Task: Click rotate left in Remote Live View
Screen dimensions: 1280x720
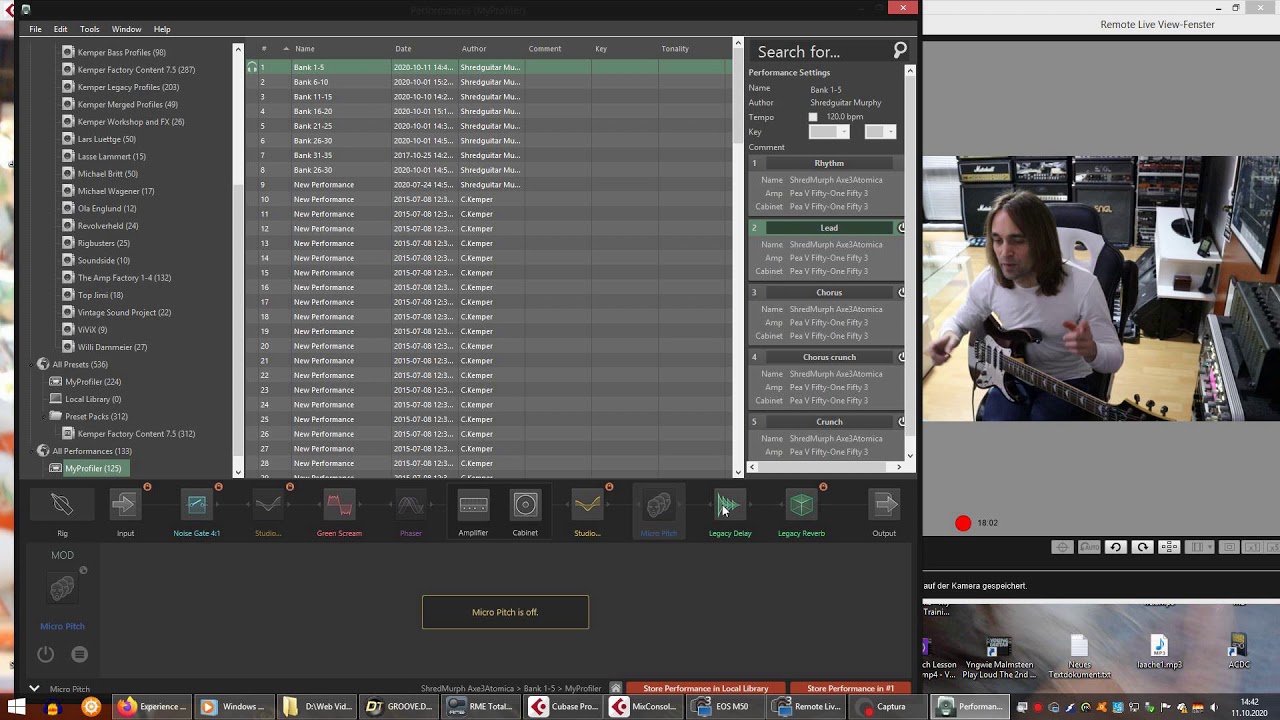Action: (1115, 547)
